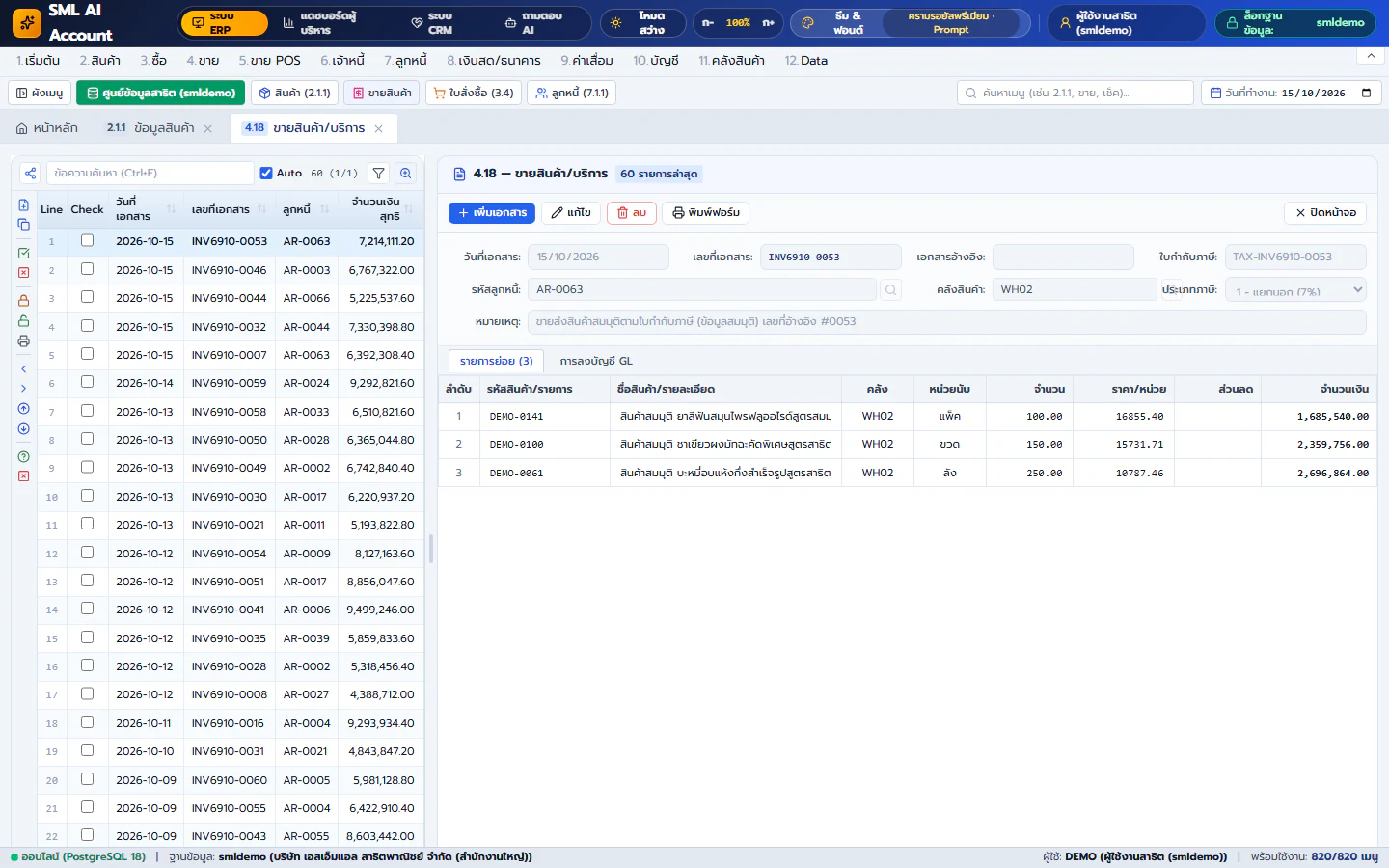This screenshot has height=868, width=1389.
Task: Switch to the GL posting tab
Action: [596, 361]
